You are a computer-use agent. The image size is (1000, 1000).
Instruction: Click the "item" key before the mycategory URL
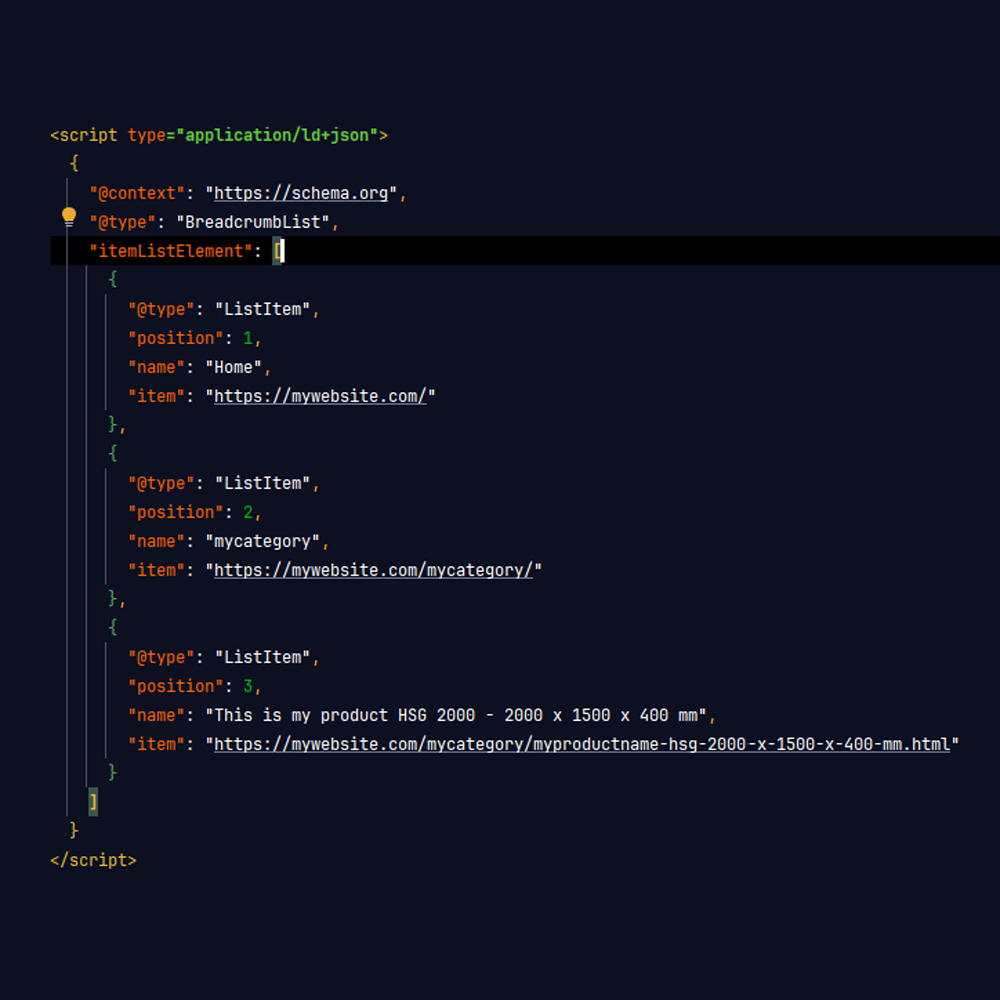[x=156, y=570]
